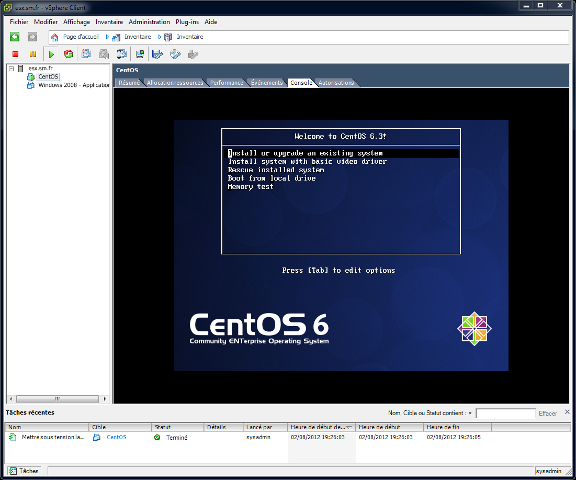Click the Nom column header in tasks
Image resolution: width=576 pixels, height=480 pixels.
pos(47,427)
